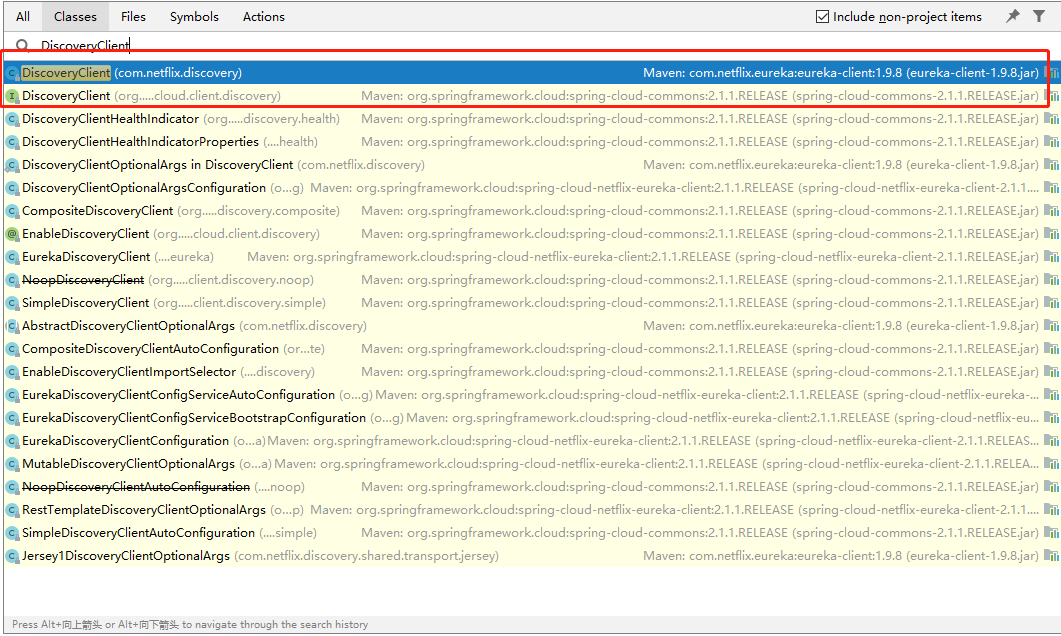This screenshot has height=636, width=1061.
Task: Switch to the Classes tab
Action: coord(75,16)
